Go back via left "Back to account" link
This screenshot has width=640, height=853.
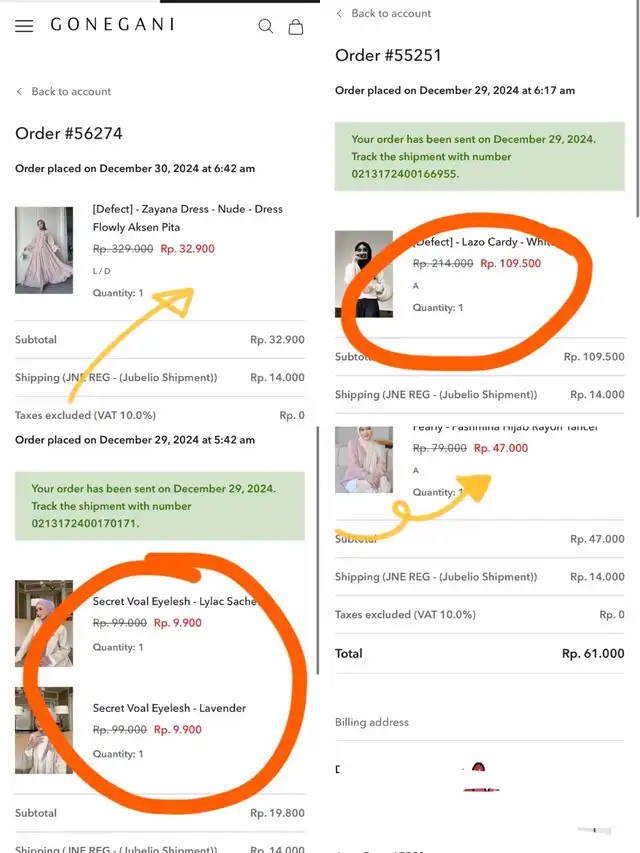71,91
